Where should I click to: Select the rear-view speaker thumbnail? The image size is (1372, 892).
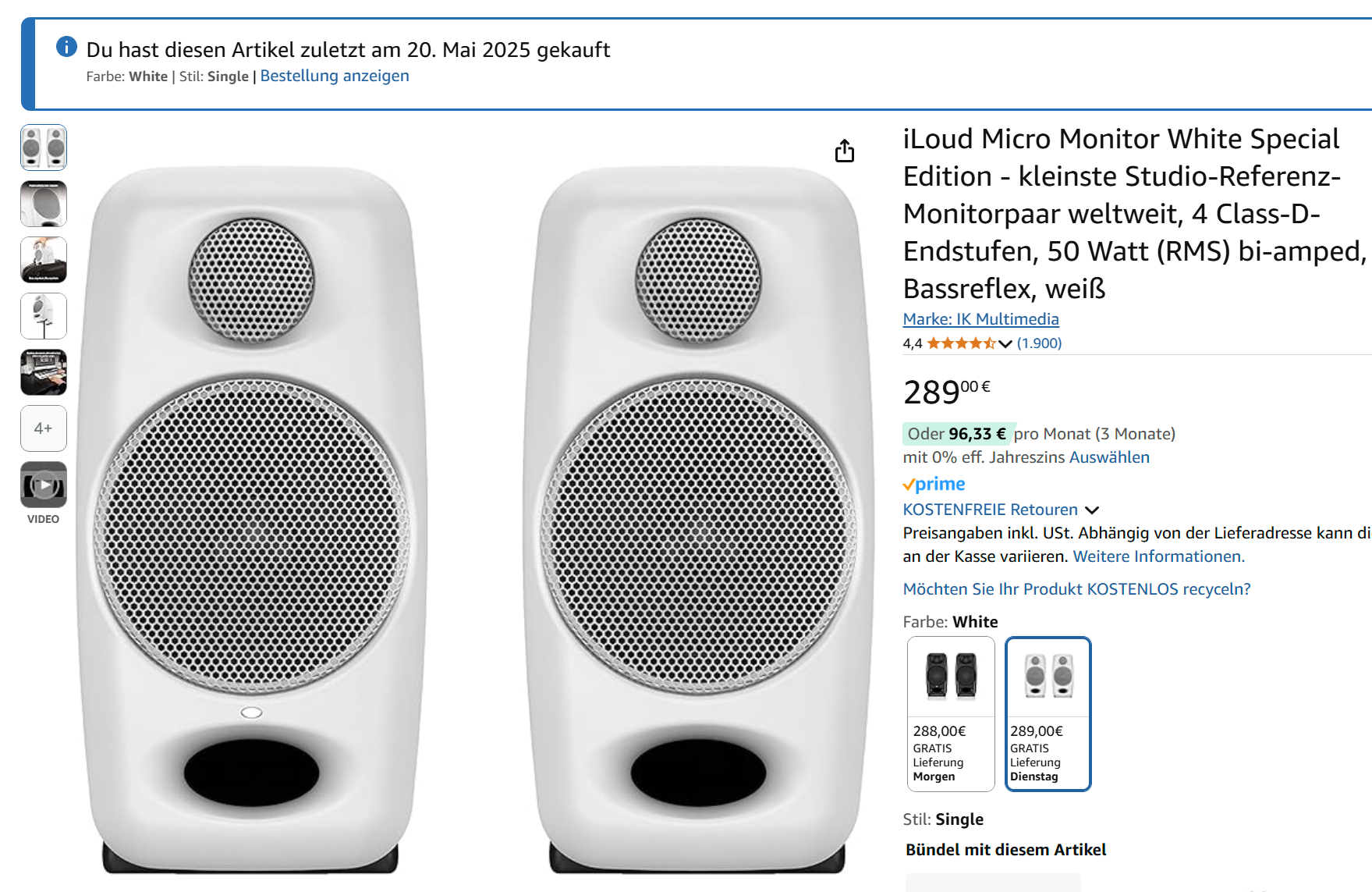coord(43,204)
